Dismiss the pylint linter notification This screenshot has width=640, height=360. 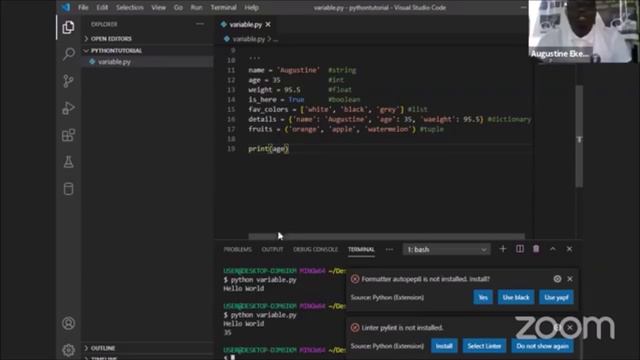(x=570, y=327)
